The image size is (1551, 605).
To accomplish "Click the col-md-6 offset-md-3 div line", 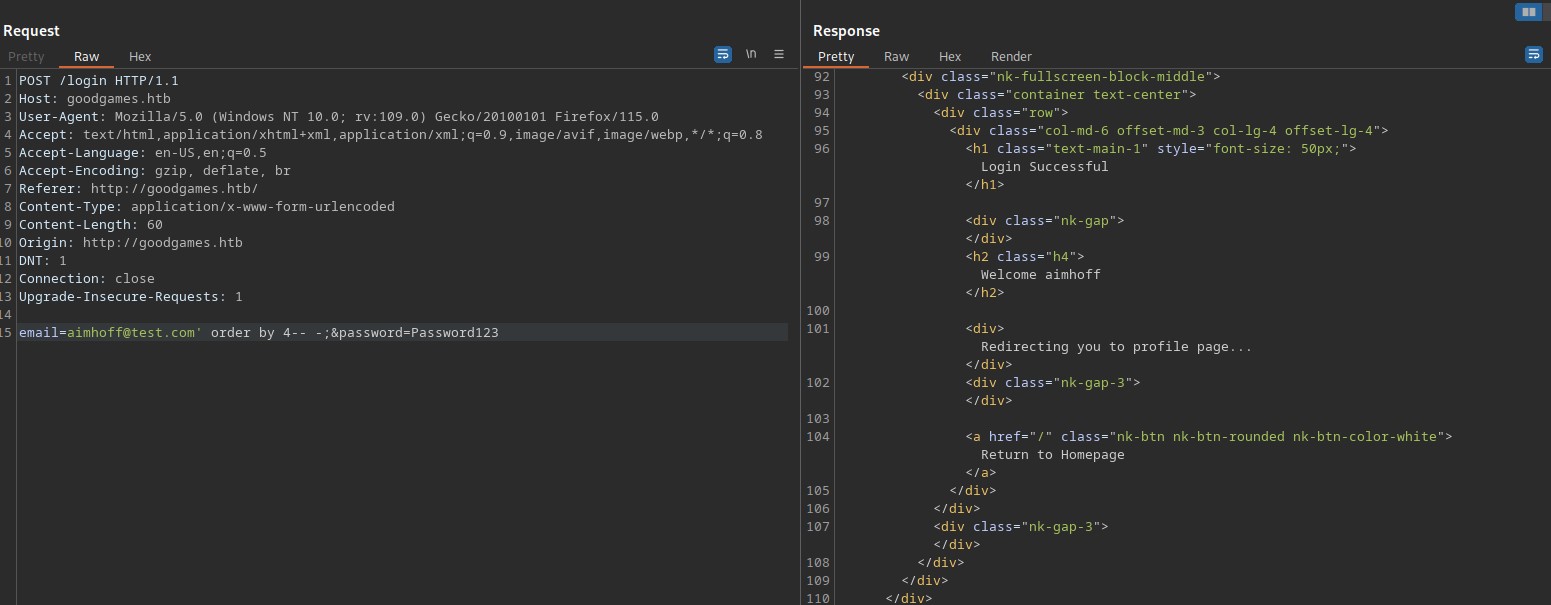I will 1169,131.
